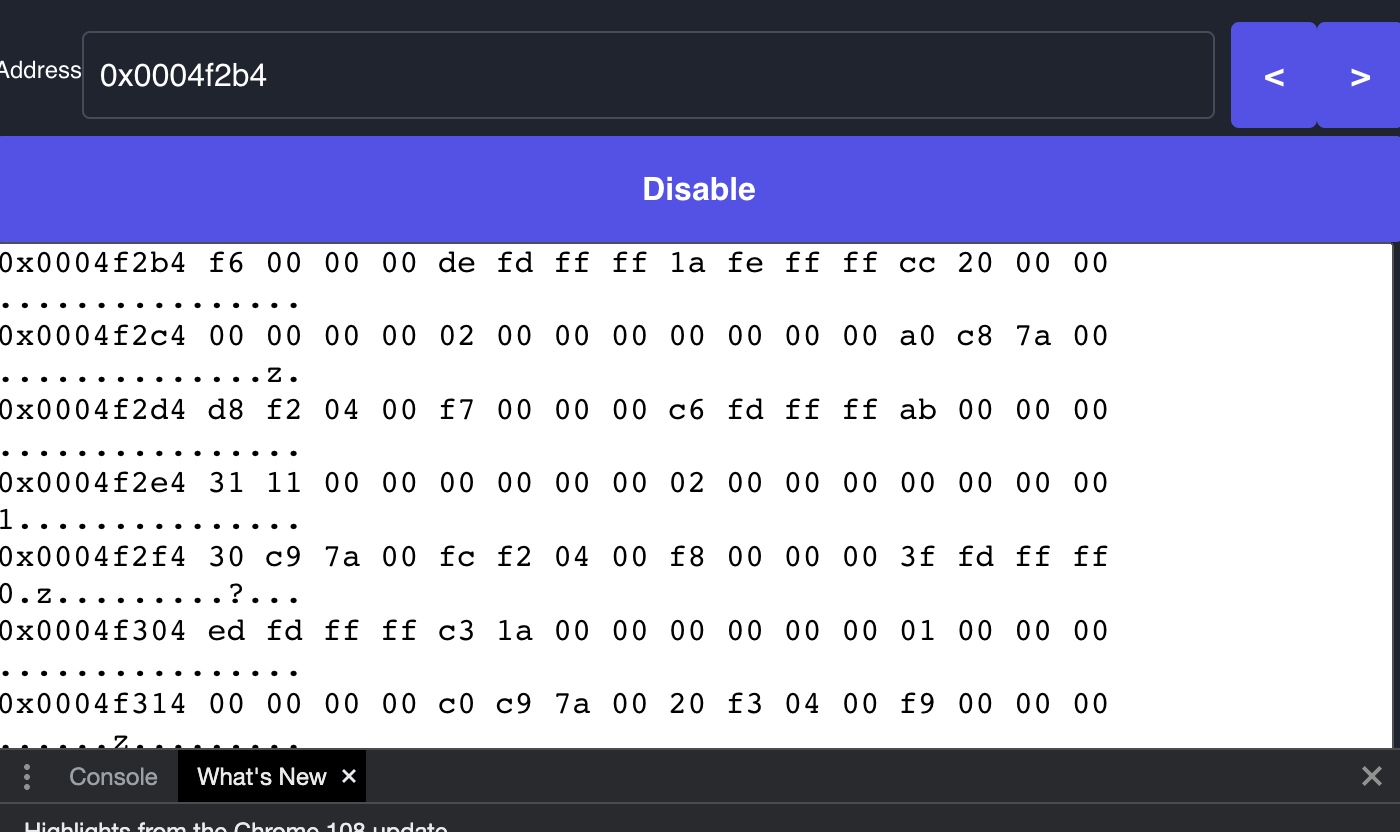Image resolution: width=1400 pixels, height=832 pixels.
Task: Select the row address 0x0004f2d4
Action: point(93,410)
